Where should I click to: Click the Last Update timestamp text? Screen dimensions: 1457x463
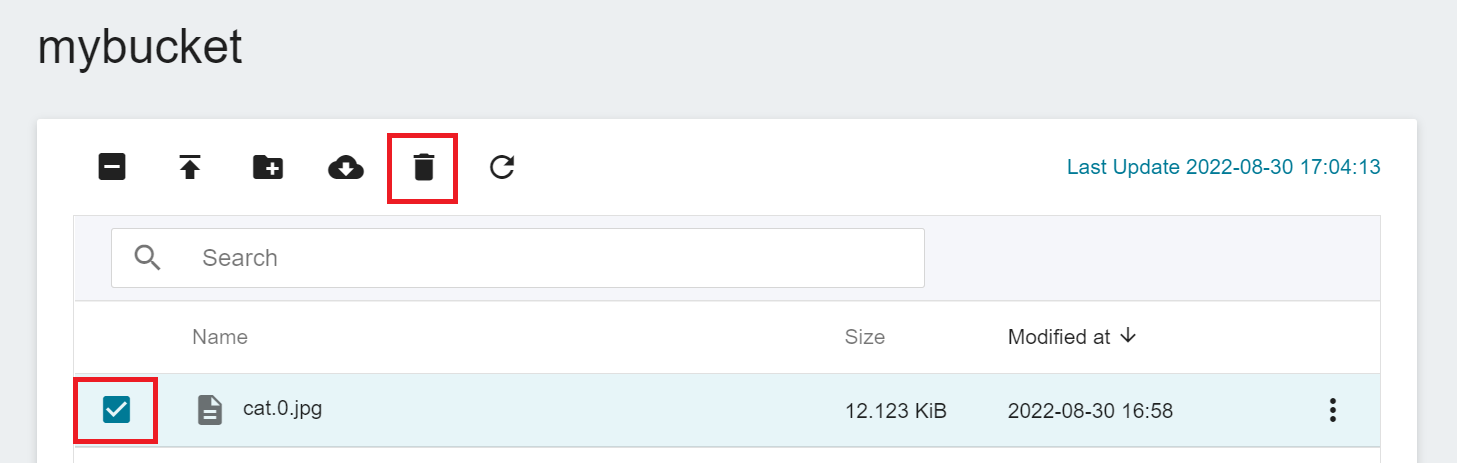(1224, 167)
